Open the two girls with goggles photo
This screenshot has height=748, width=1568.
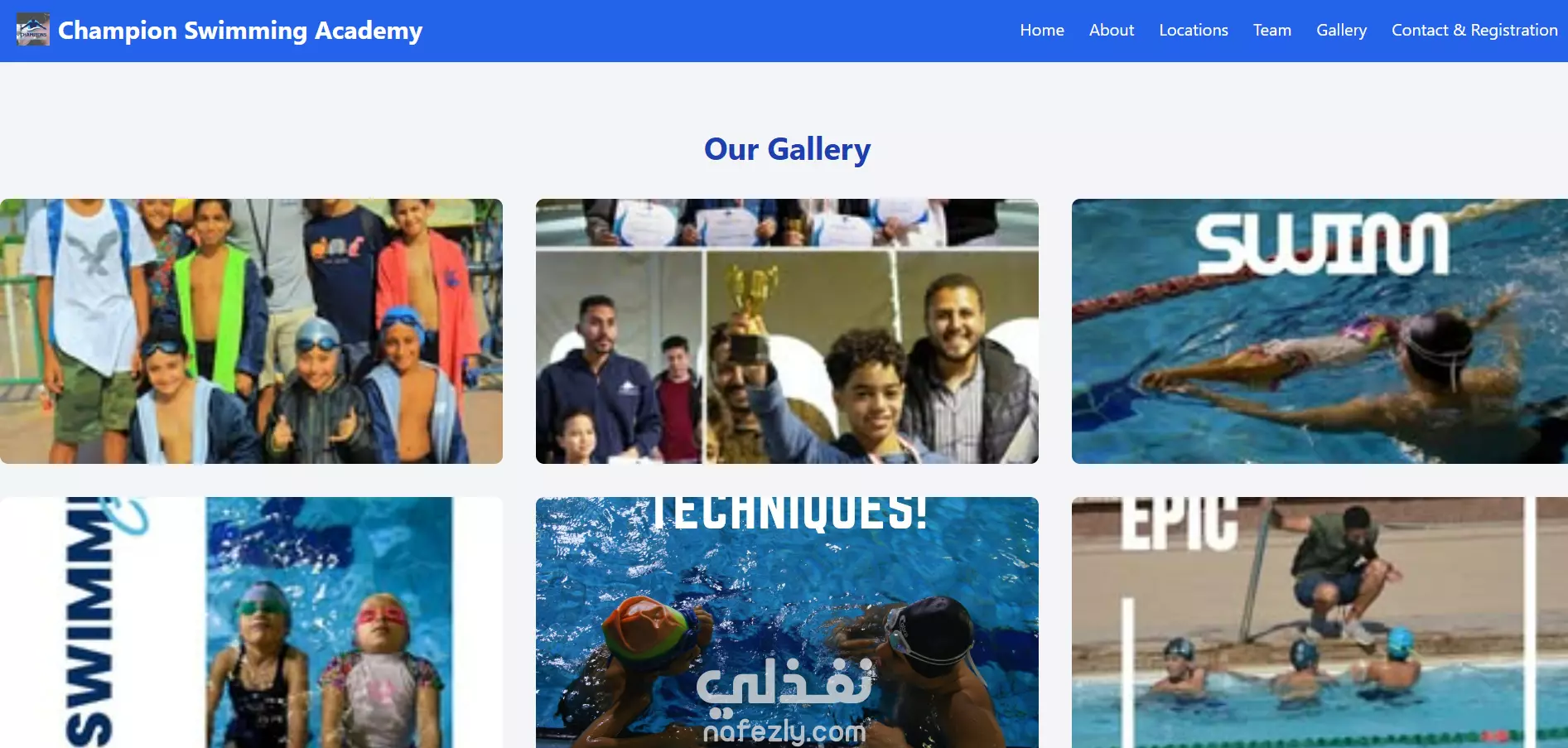251,623
